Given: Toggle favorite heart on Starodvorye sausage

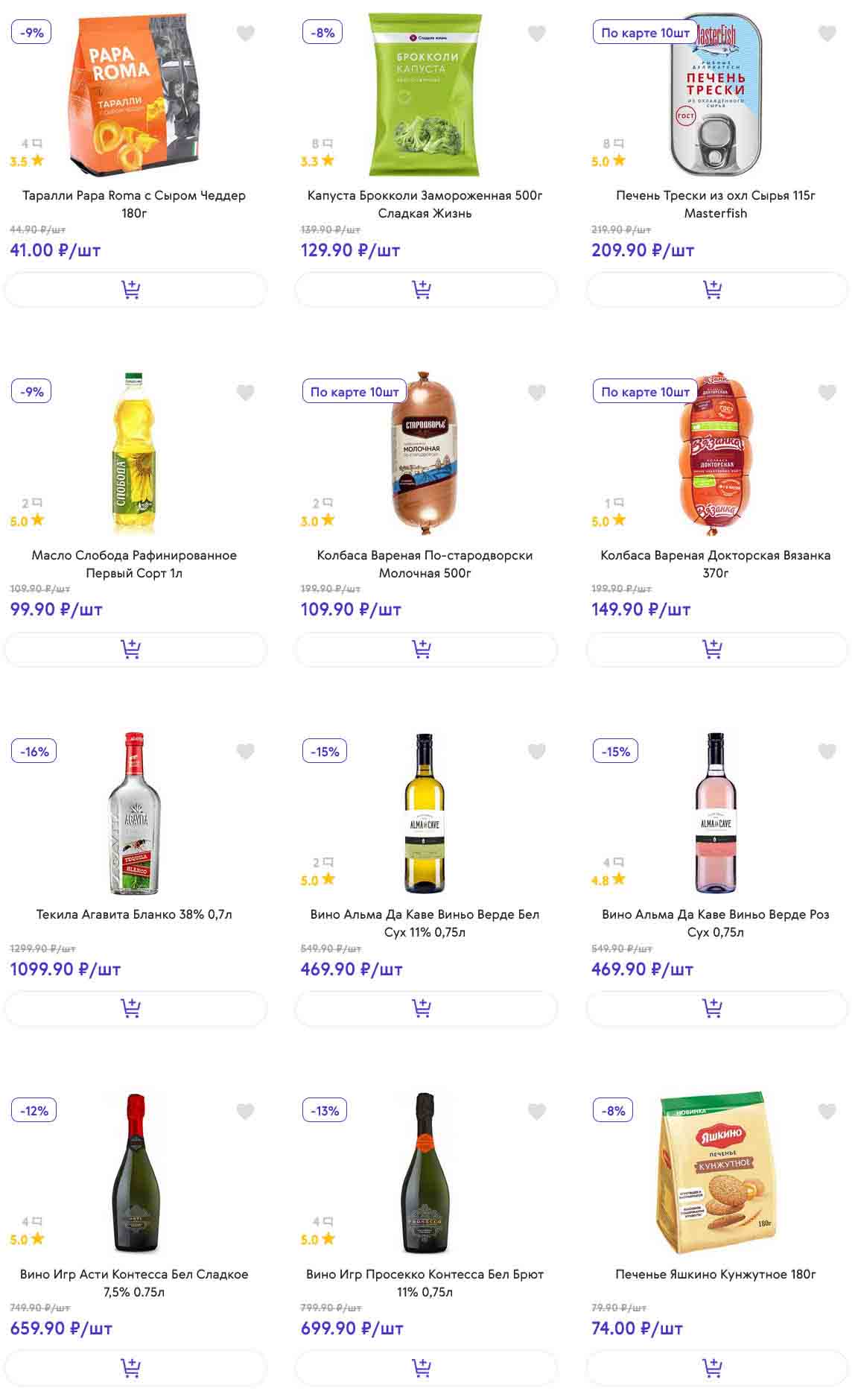Looking at the screenshot, I should pyautogui.click(x=536, y=393).
